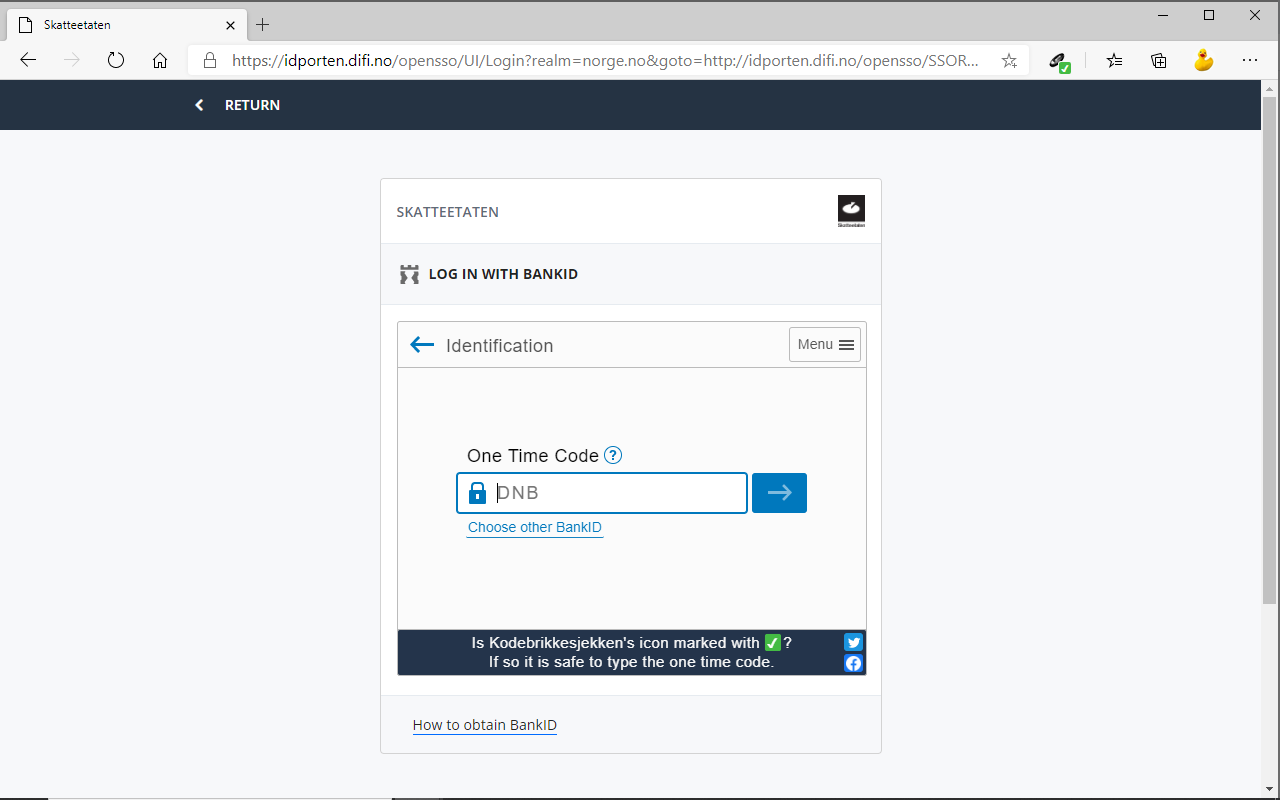Go back with the blue Identification arrow
This screenshot has width=1280, height=800.
pos(422,345)
